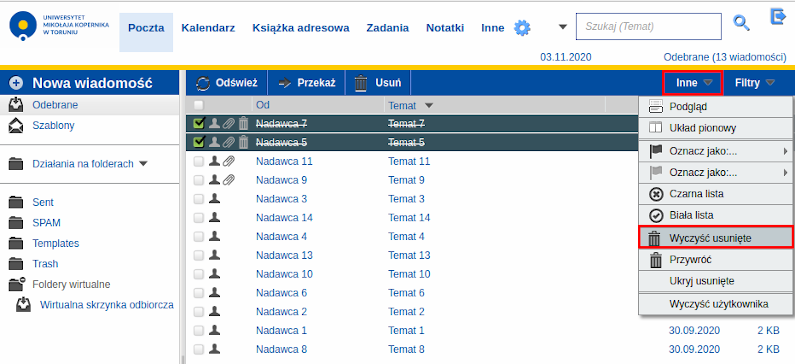Expand the first Oznacz jako submenu
The width and height of the screenshot is (795, 364).
(x=786, y=151)
